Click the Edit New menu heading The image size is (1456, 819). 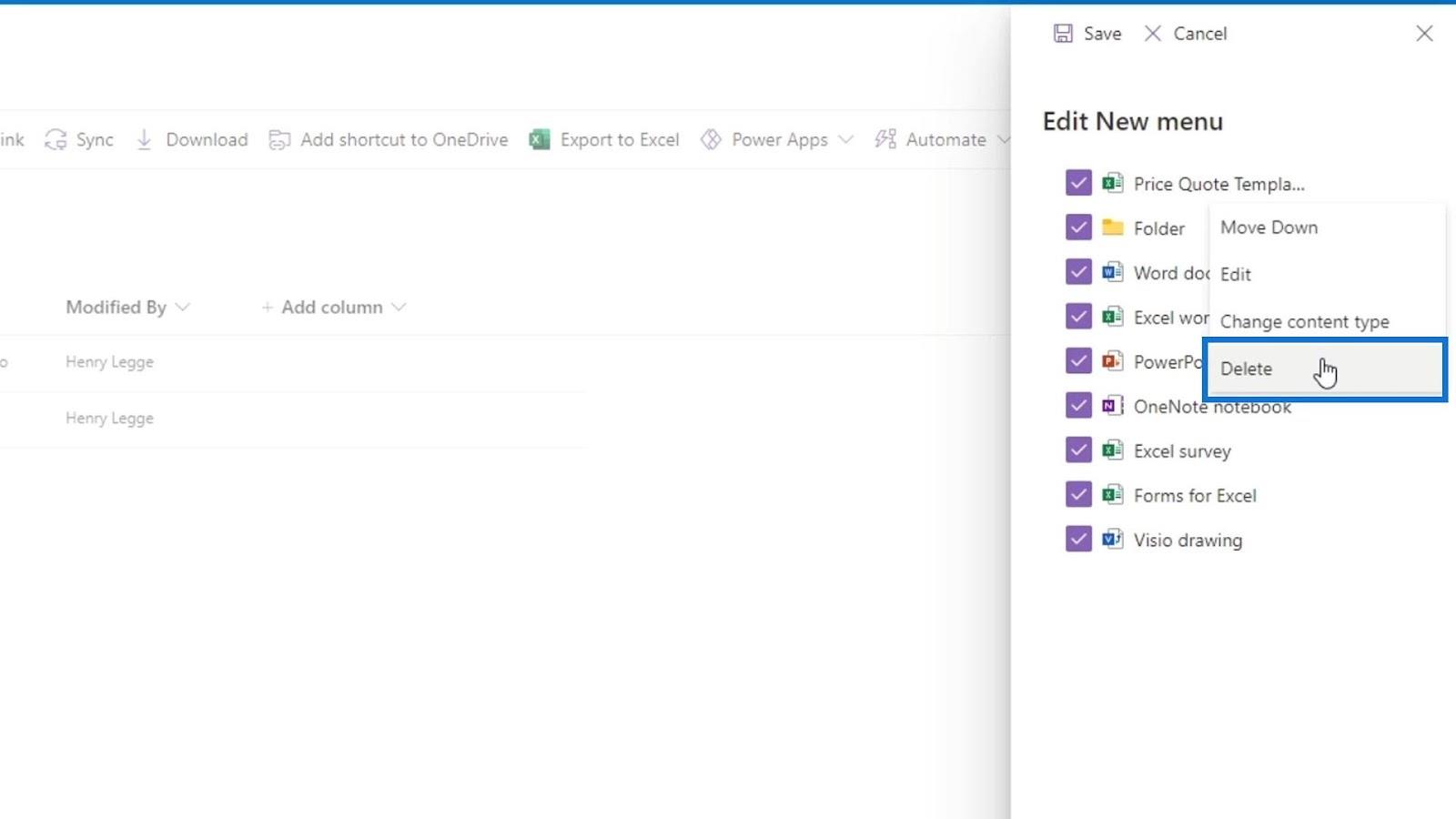click(x=1133, y=121)
